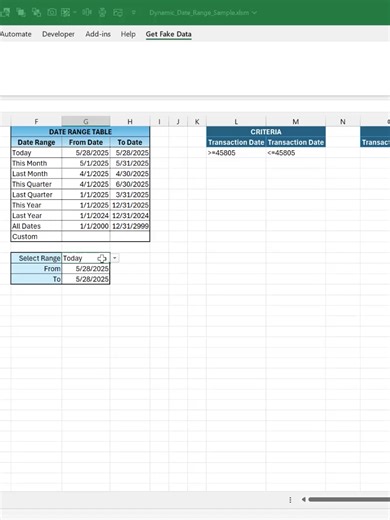This screenshot has width=390, height=520.
Task: Click the Select Range label cell
Action: (x=36, y=258)
